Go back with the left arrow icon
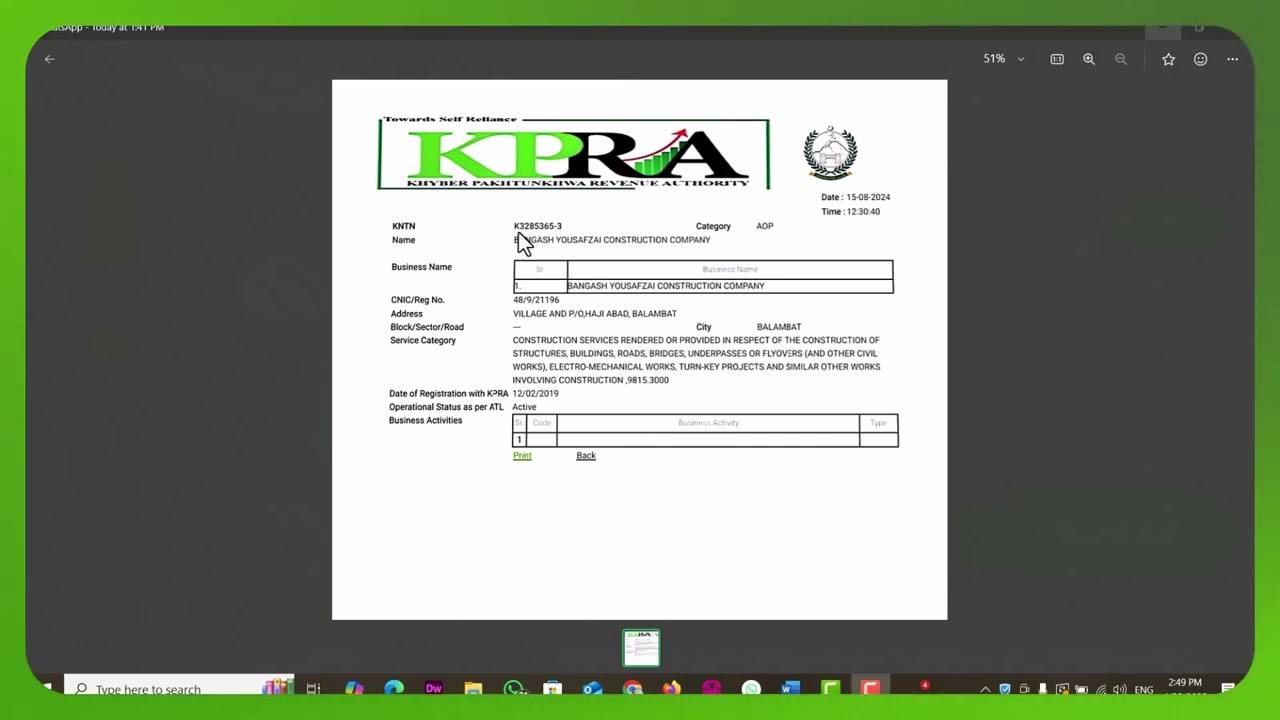The width and height of the screenshot is (1280, 720). click(x=49, y=59)
